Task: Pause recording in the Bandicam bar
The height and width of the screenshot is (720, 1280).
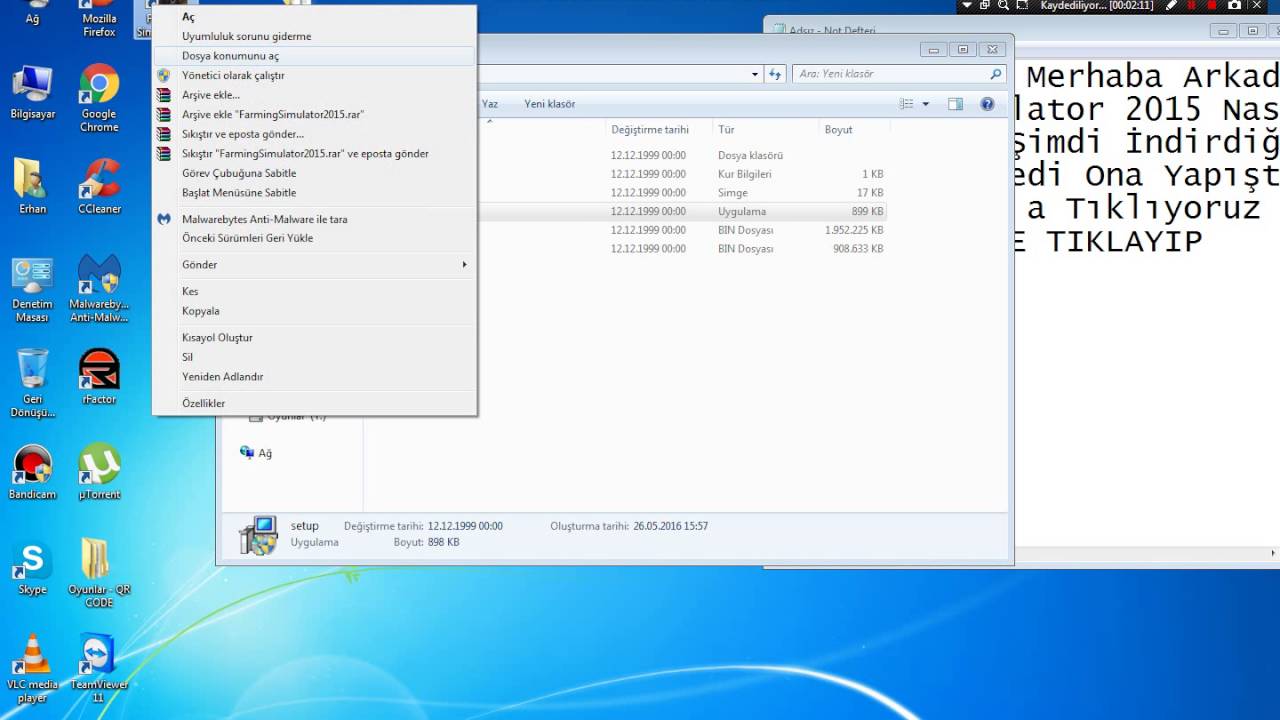Action: click(x=1192, y=6)
